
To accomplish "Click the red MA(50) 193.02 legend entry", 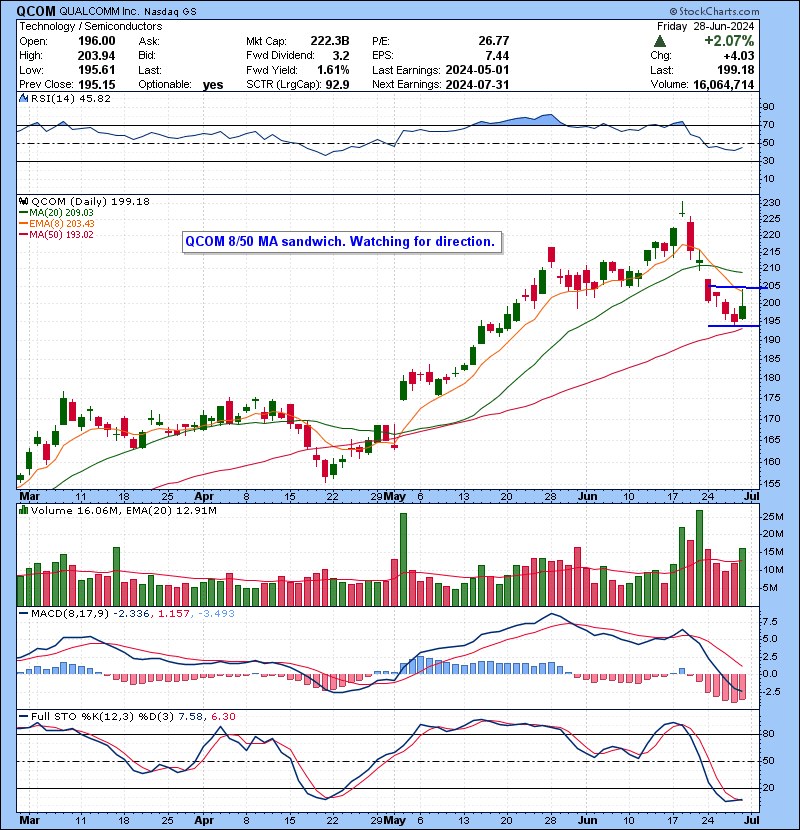I will point(62,237).
